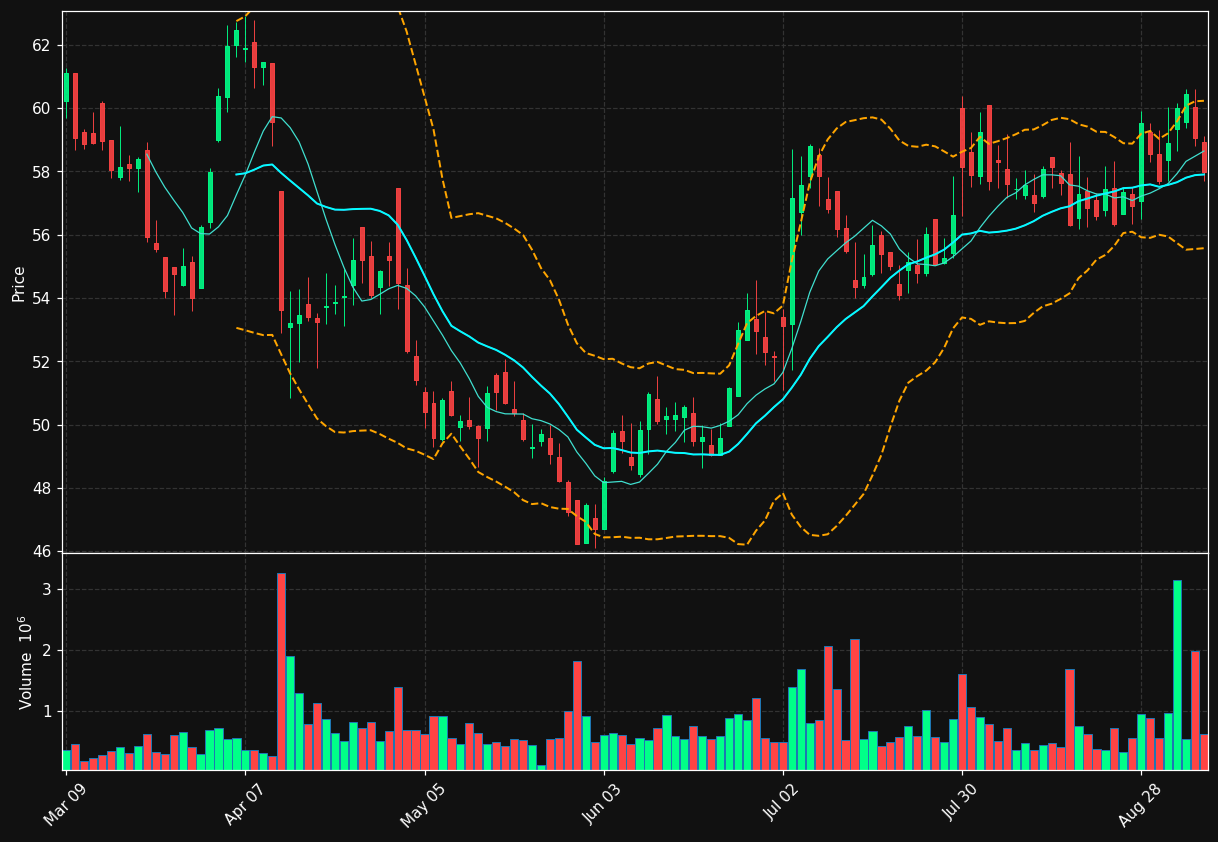Click the 48 price axis label
This screenshot has height=842, width=1218.
[x=42, y=489]
